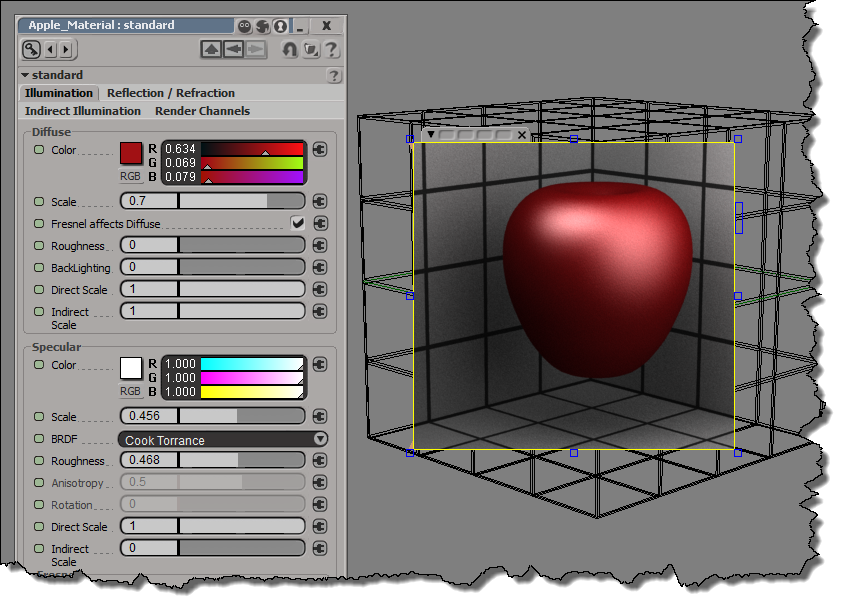This screenshot has width=846, height=610.
Task: Toggle animation marker next to Diffuse Scale
Action: click(x=39, y=202)
